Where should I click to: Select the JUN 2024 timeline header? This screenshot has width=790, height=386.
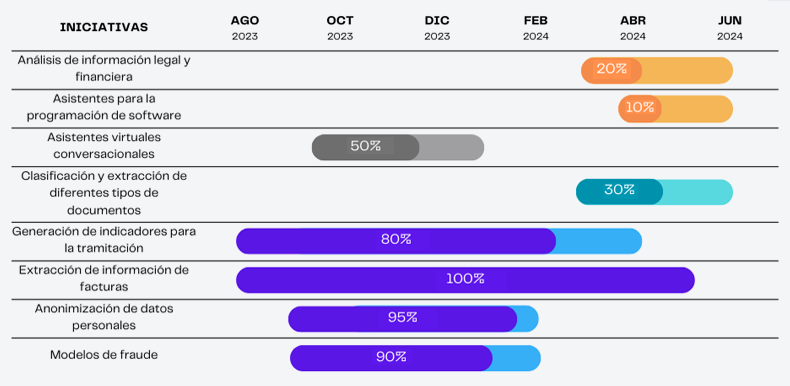click(x=730, y=28)
